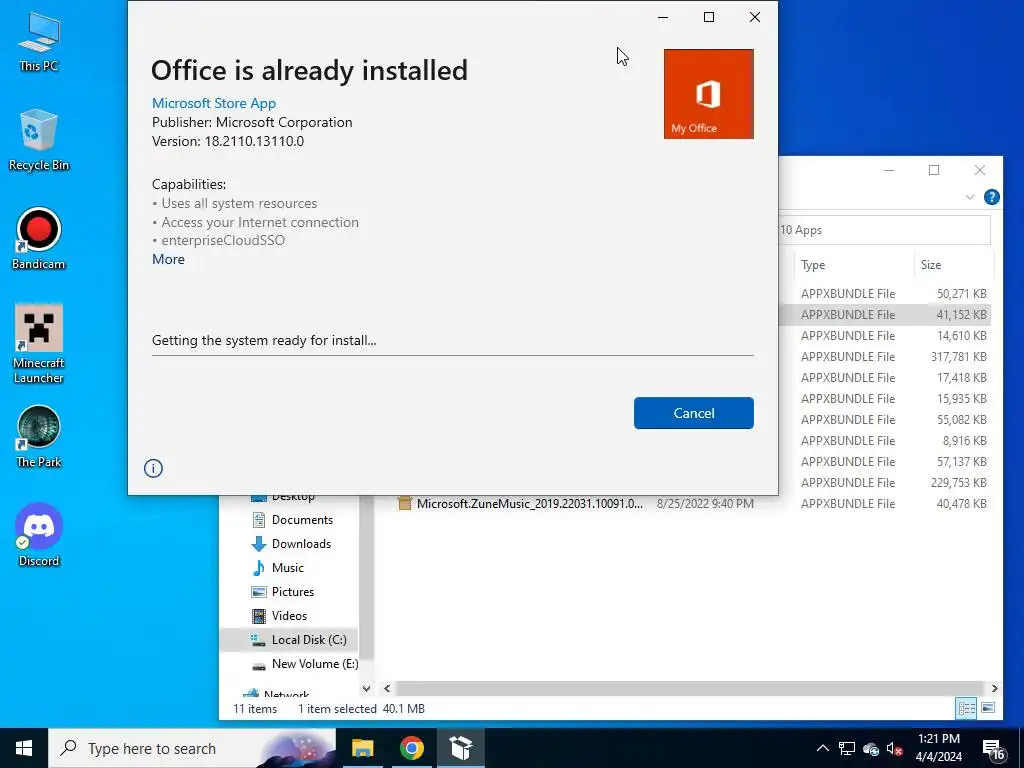Switch to large icons view
Image resolution: width=1024 pixels, height=768 pixels.
[988, 708]
